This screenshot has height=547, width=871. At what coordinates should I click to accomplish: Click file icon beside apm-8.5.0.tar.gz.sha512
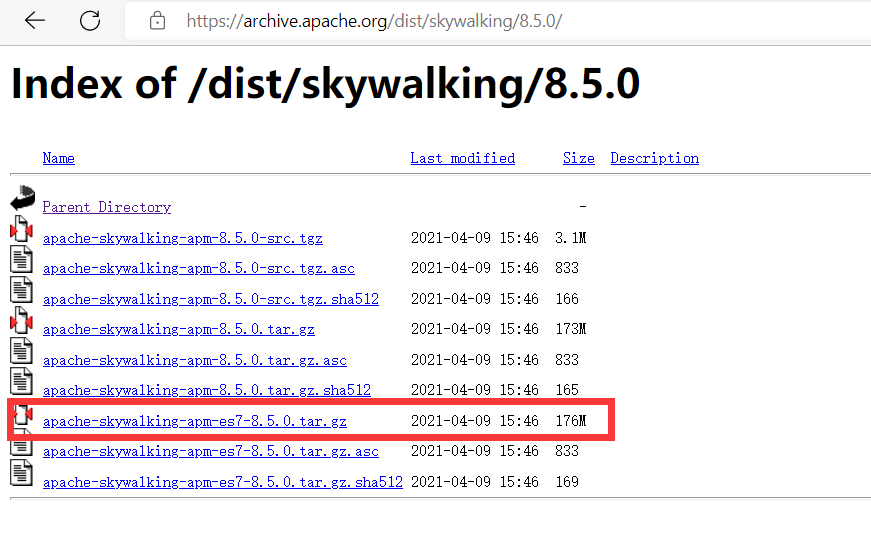click(22, 380)
